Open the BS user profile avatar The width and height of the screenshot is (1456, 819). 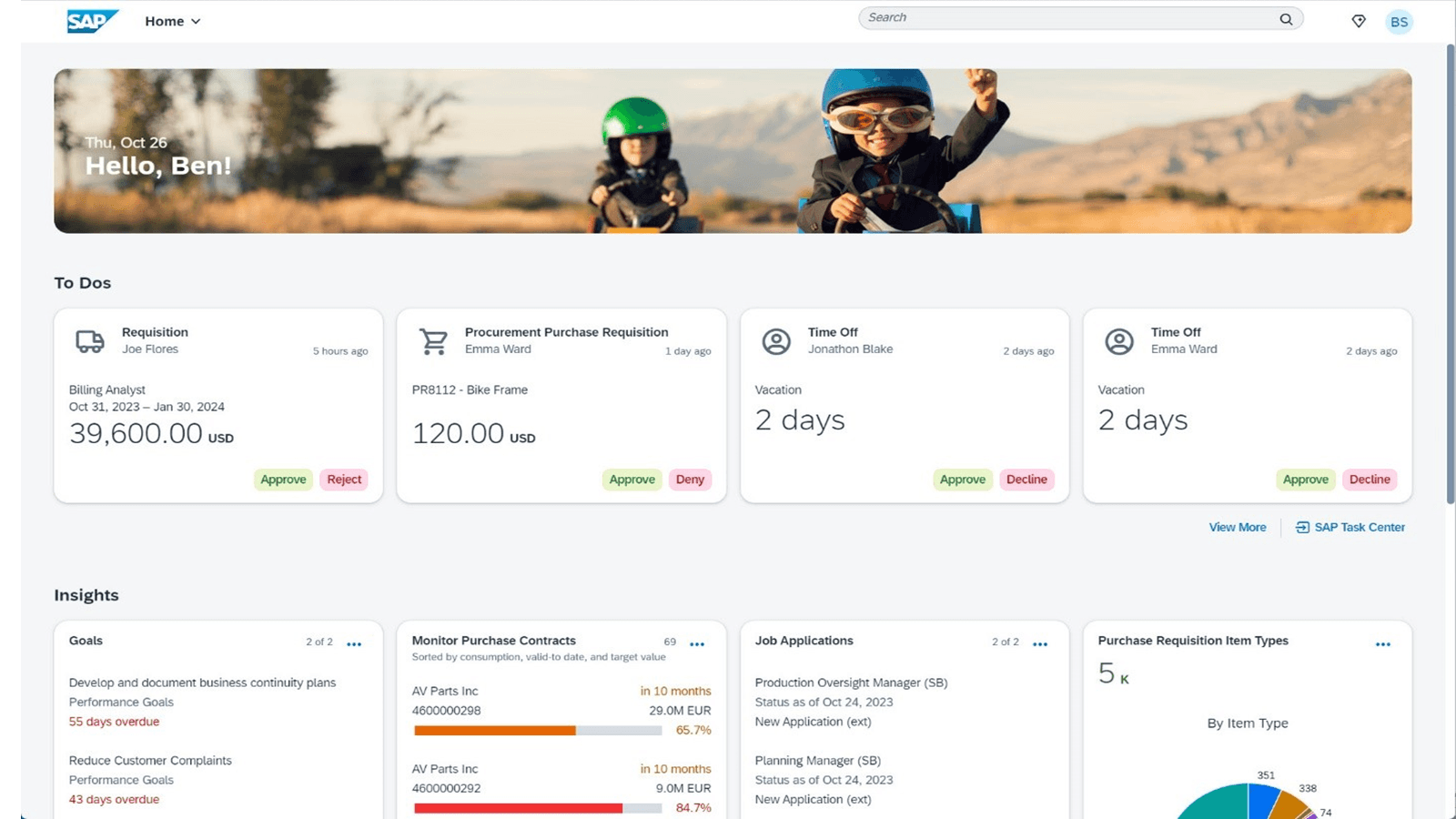coord(1399,22)
